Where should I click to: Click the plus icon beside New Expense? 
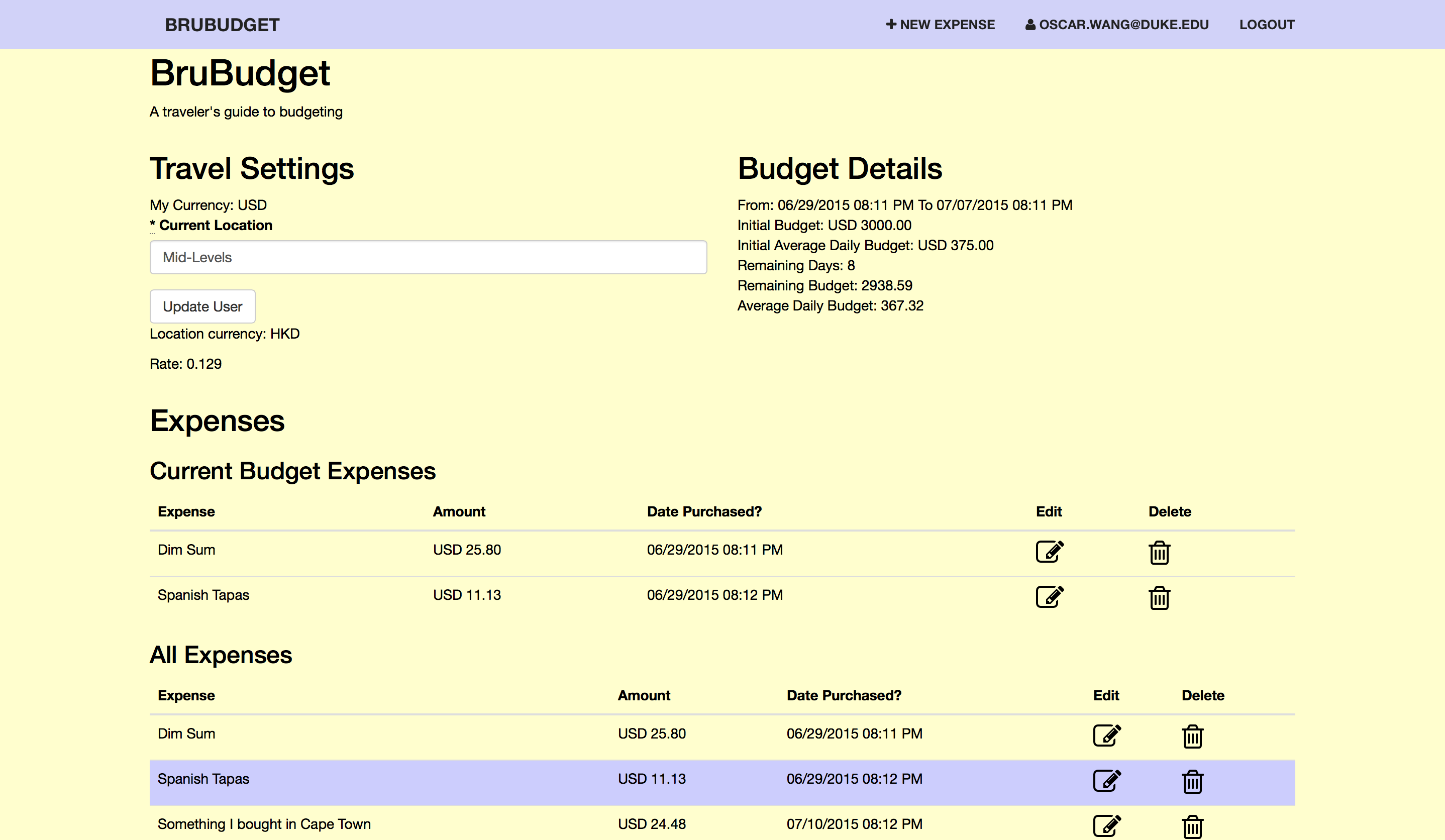point(890,24)
